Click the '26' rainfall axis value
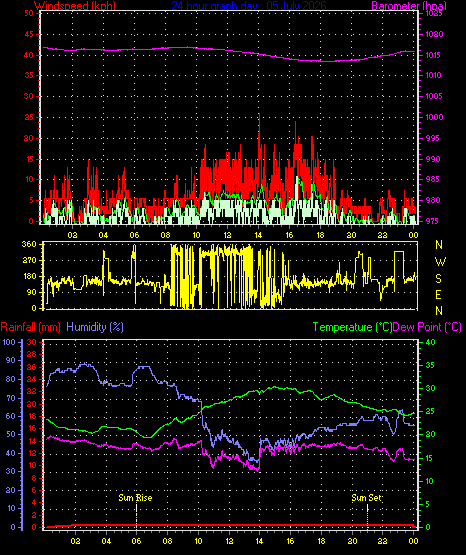 click(x=31, y=367)
